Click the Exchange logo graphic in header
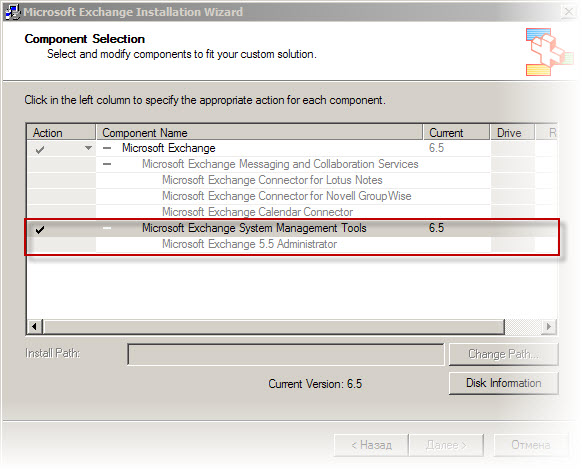The image size is (582, 470). pyautogui.click(x=549, y=52)
